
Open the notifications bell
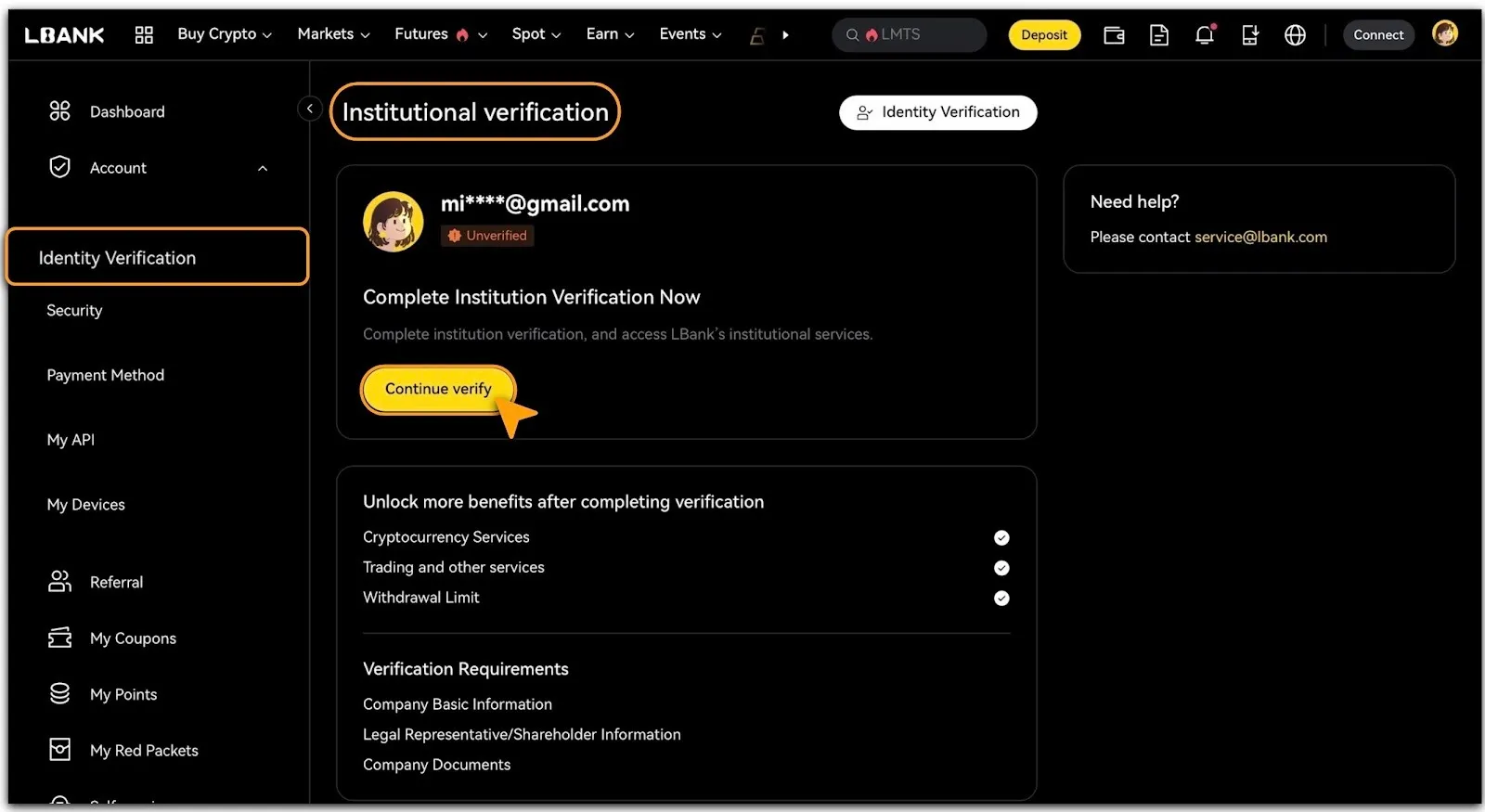pyautogui.click(x=1204, y=35)
